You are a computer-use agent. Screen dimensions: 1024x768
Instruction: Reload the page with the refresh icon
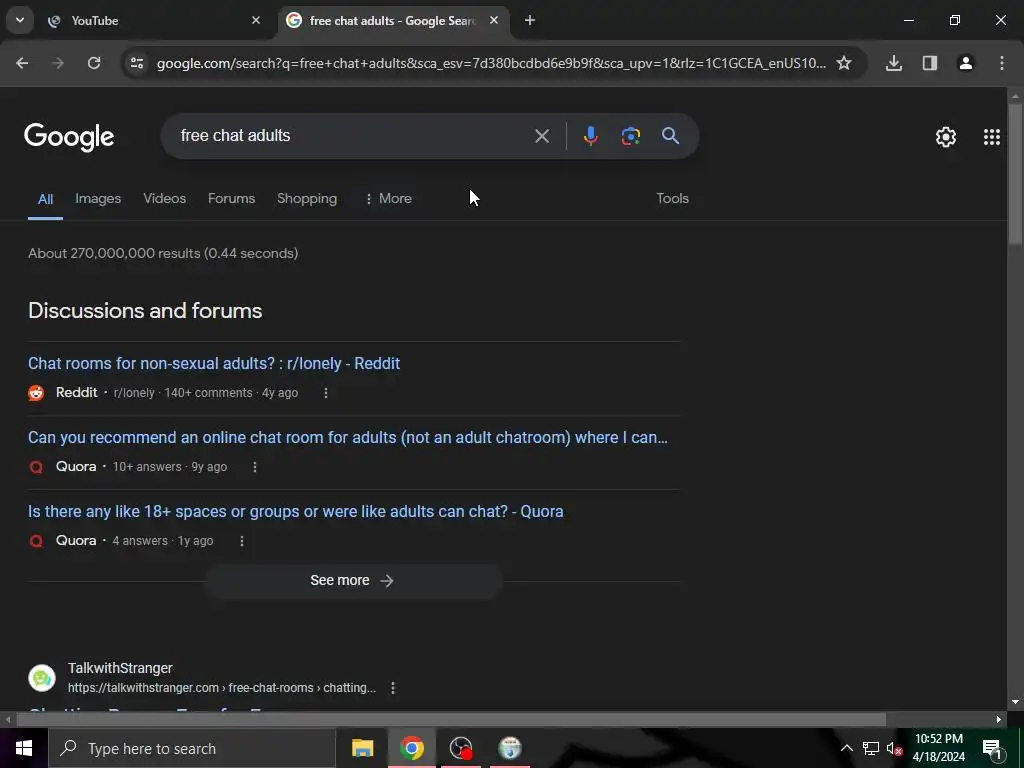(94, 63)
